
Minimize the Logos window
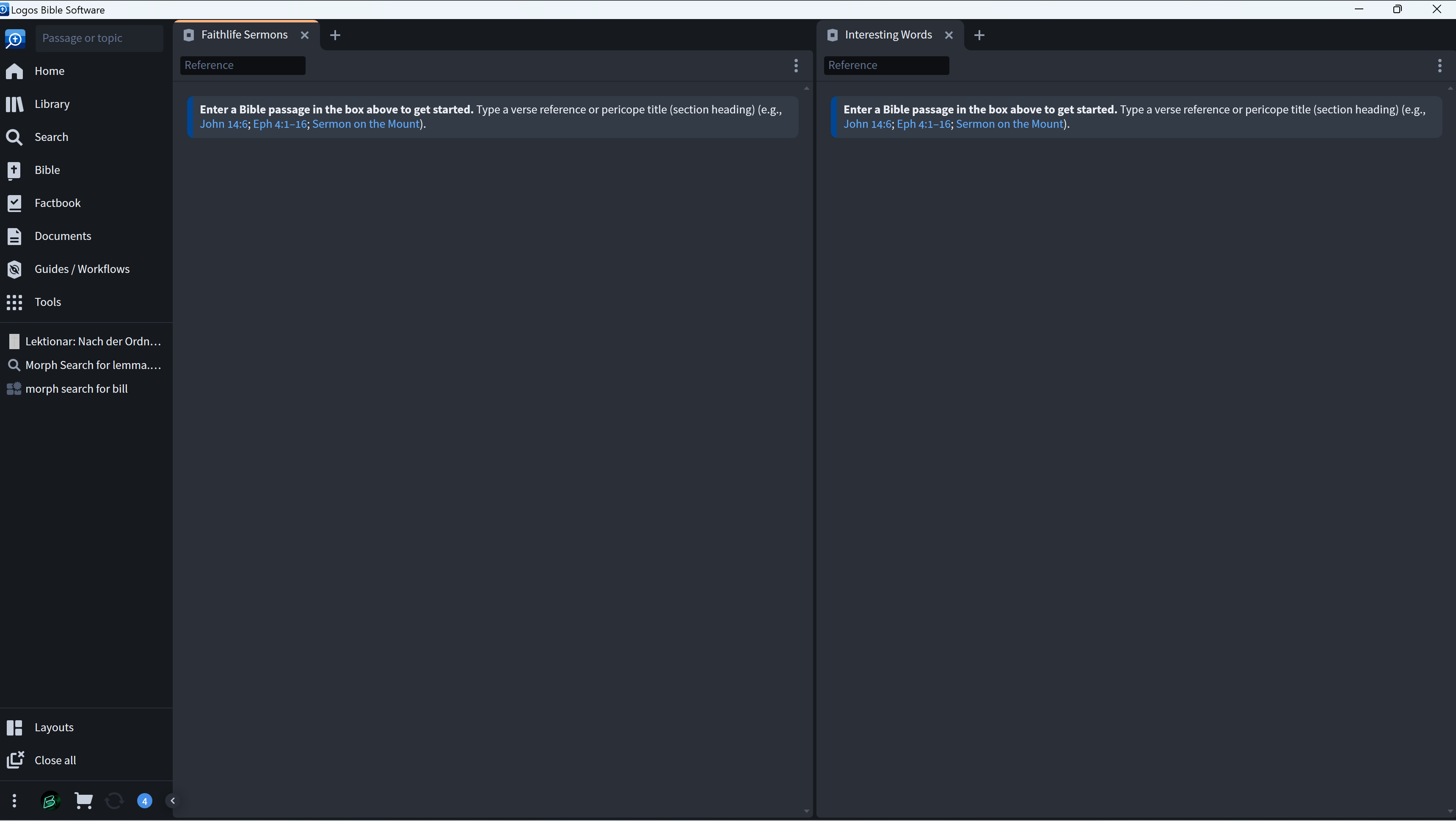[x=1359, y=9]
